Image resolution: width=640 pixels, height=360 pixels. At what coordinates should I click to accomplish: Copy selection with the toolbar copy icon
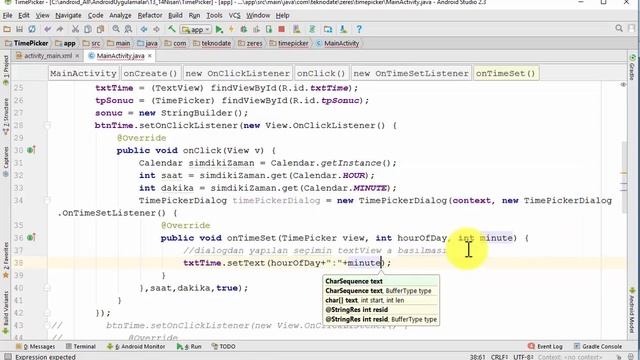point(88,29)
